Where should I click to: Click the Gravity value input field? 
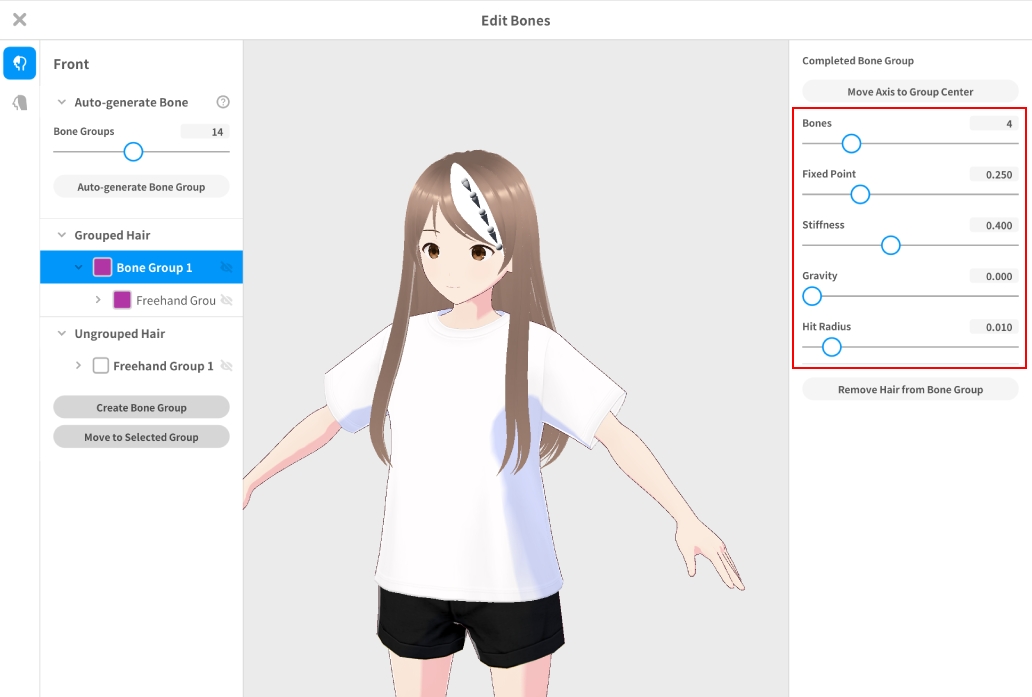(993, 276)
